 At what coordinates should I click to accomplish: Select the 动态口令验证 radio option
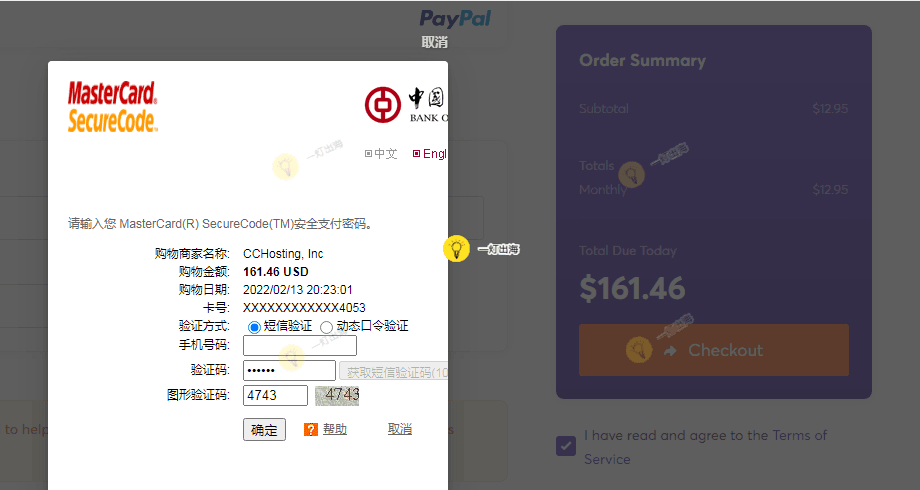click(x=327, y=326)
